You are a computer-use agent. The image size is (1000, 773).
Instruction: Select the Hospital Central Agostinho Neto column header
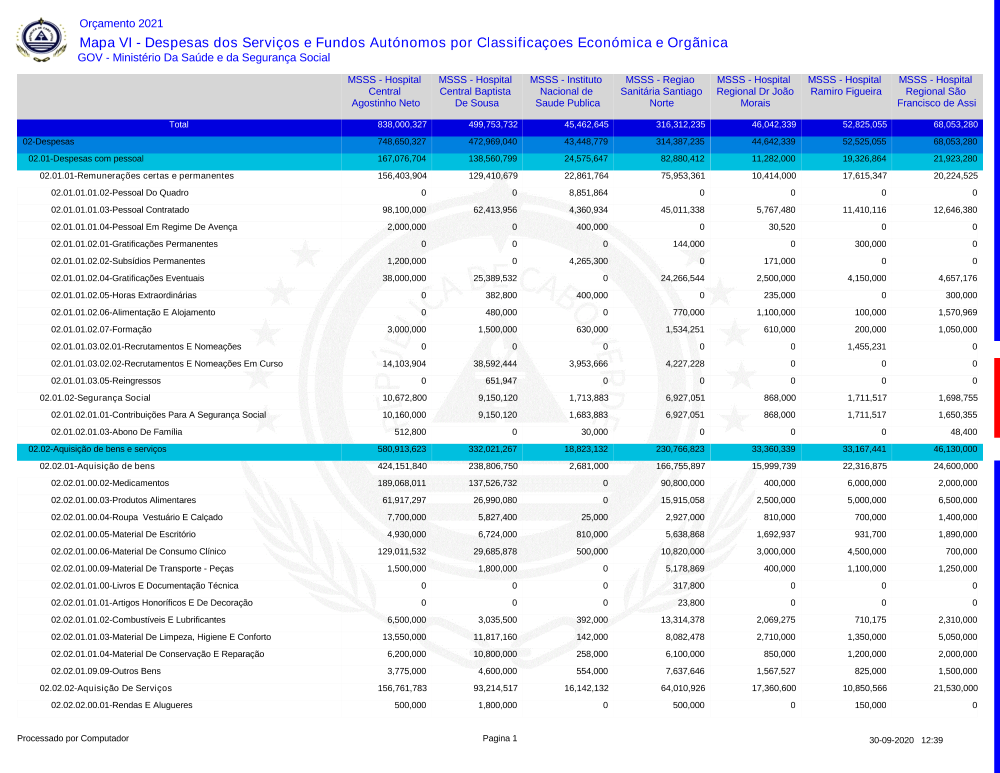(385, 91)
